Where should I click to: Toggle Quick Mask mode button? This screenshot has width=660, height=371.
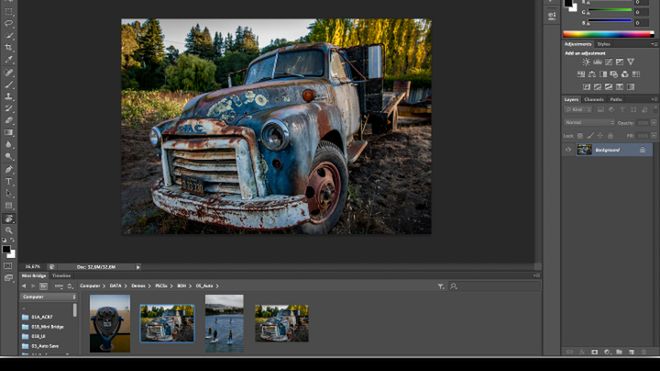point(8,266)
